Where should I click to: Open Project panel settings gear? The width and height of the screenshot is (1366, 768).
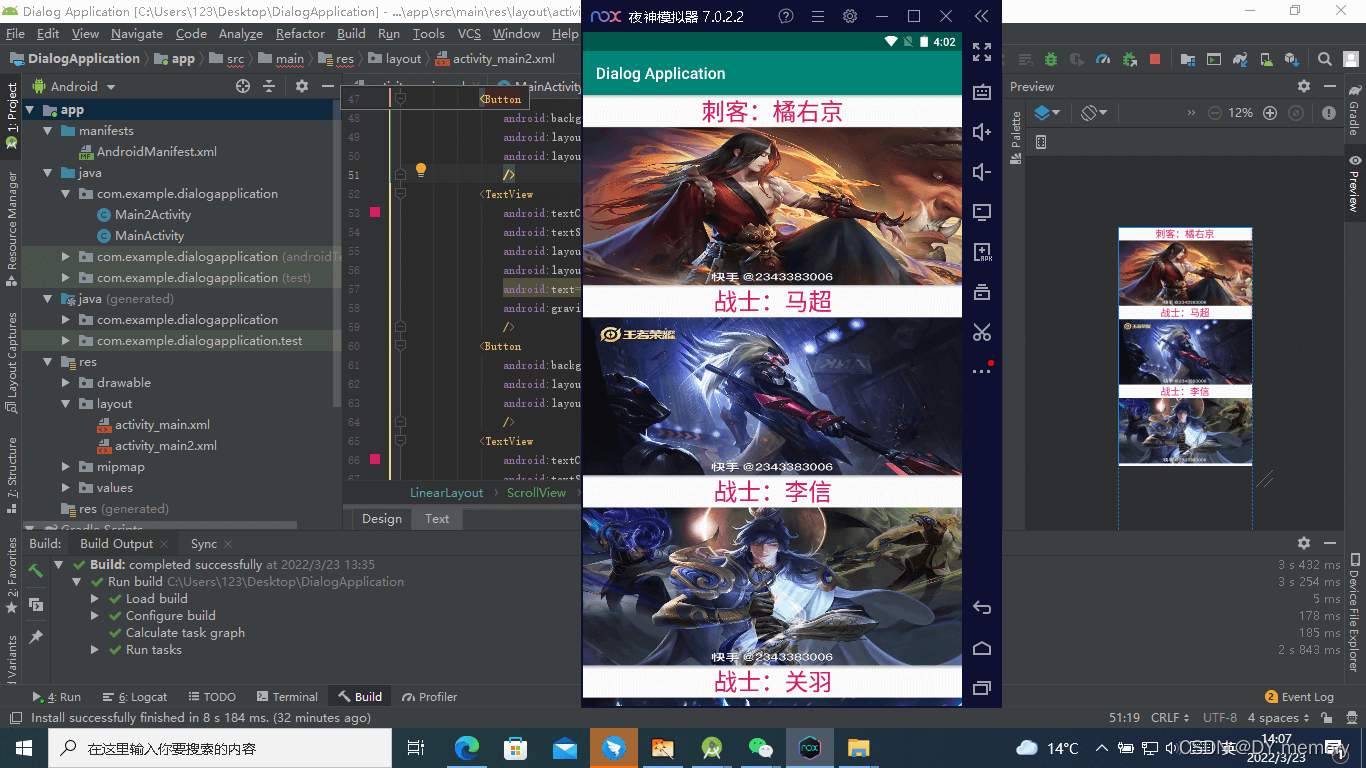point(302,87)
